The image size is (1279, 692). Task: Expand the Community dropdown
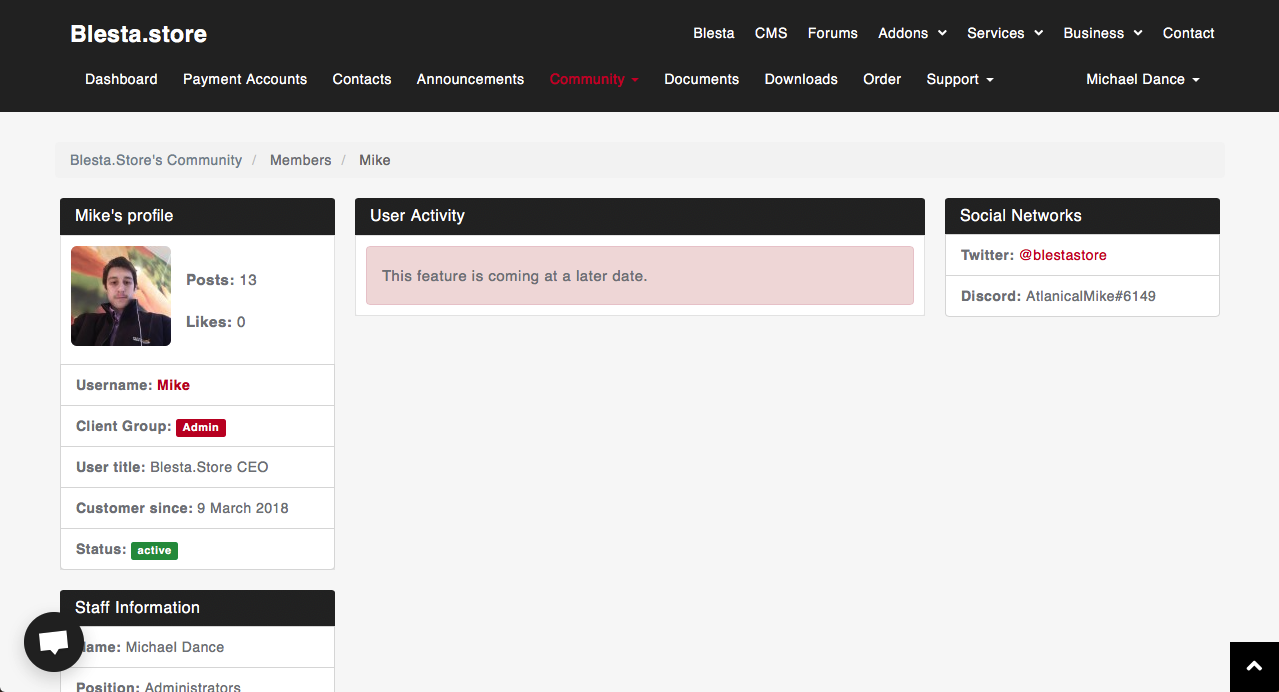[x=594, y=79]
